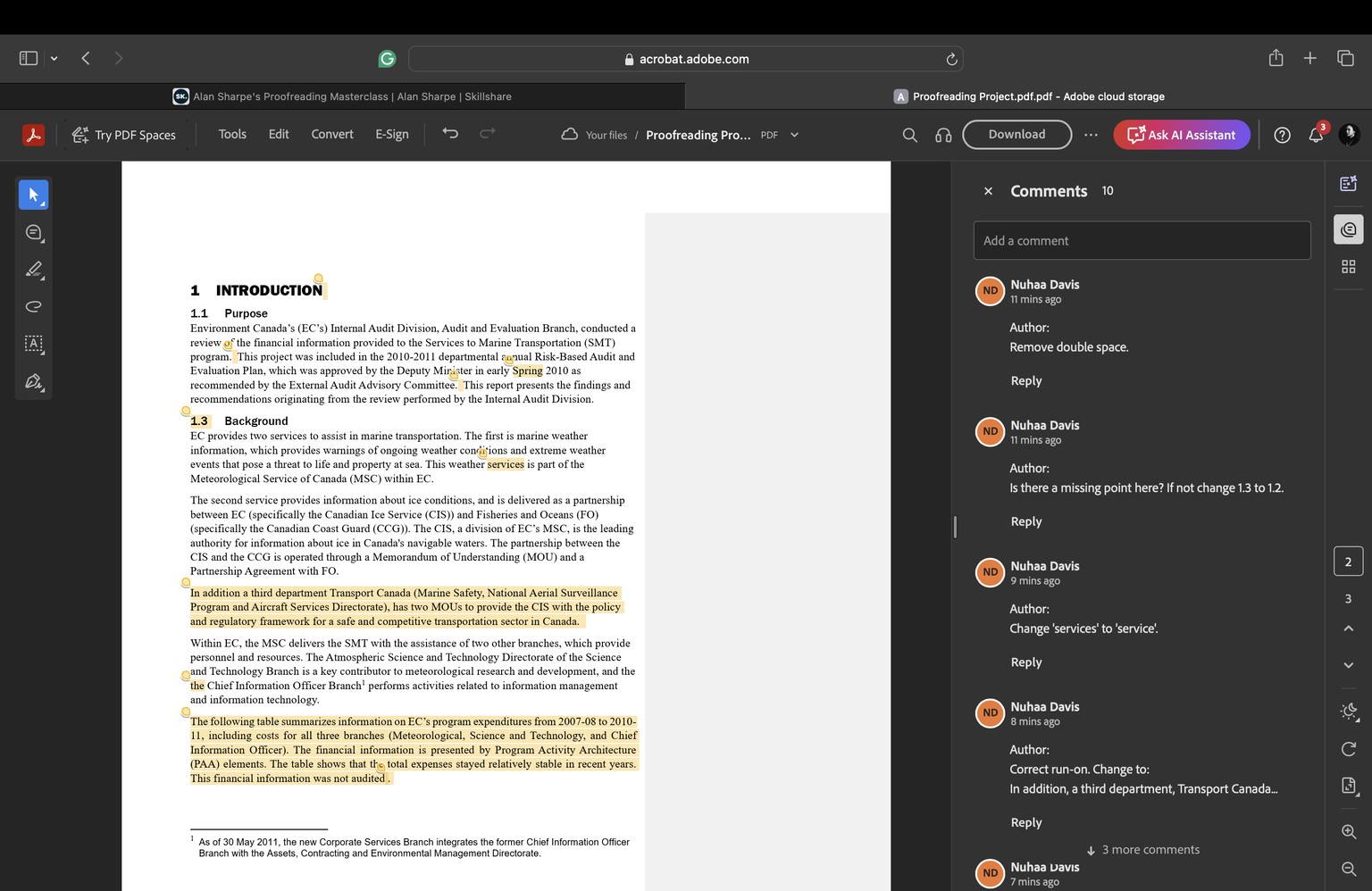Open the file name options dropdown chevron
This screenshot has height=891, width=1372.
pyautogui.click(x=794, y=135)
